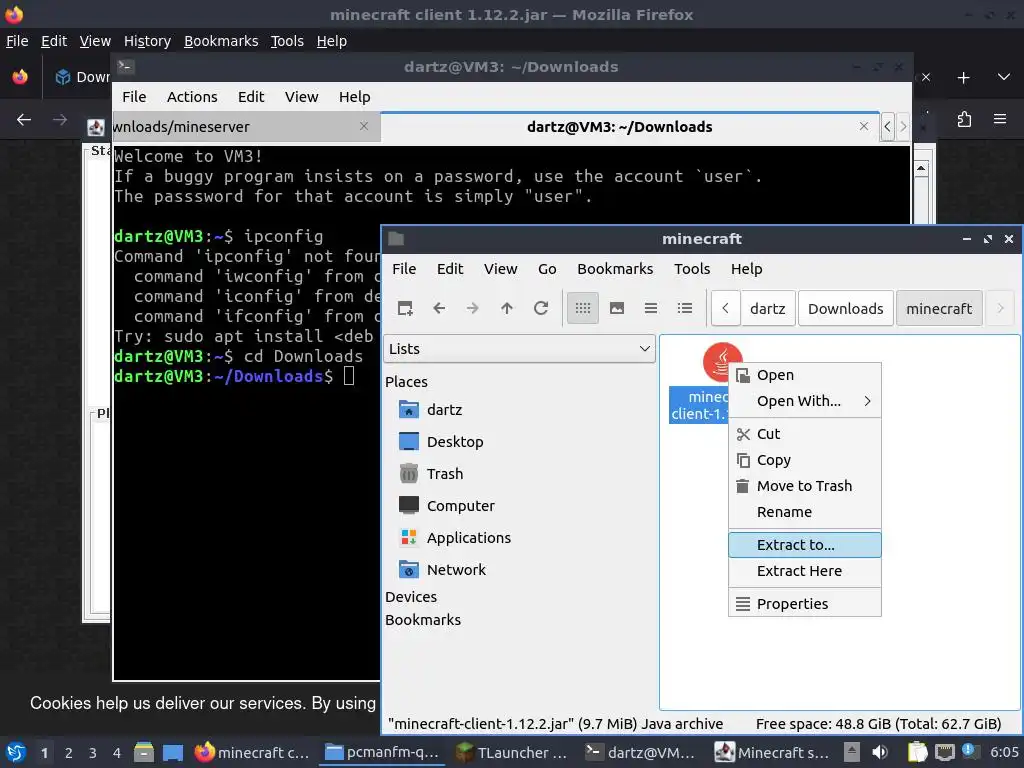Go back in Firefox
The image size is (1024, 768).
click(24, 120)
